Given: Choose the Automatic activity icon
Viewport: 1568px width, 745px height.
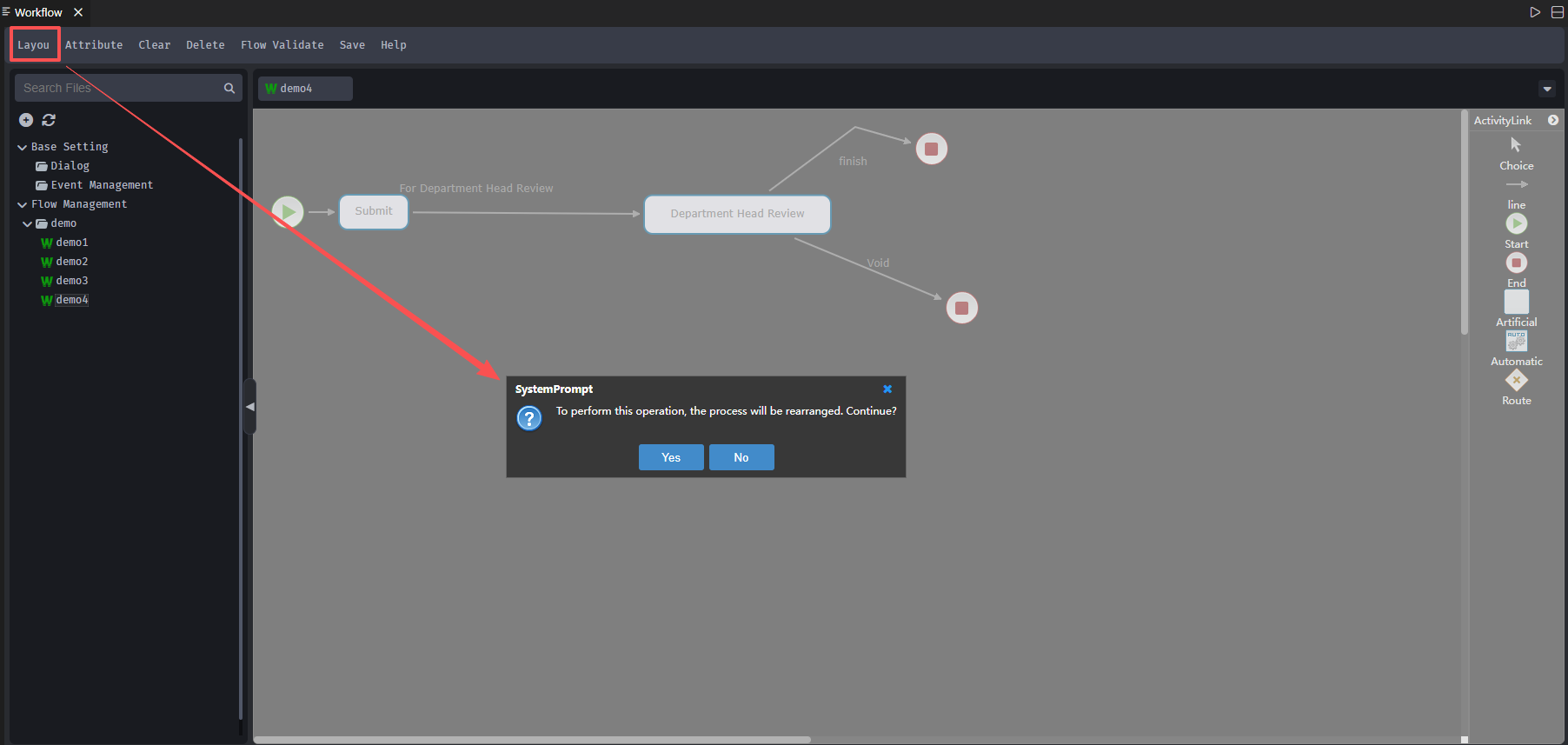Looking at the screenshot, I should pos(1516,341).
